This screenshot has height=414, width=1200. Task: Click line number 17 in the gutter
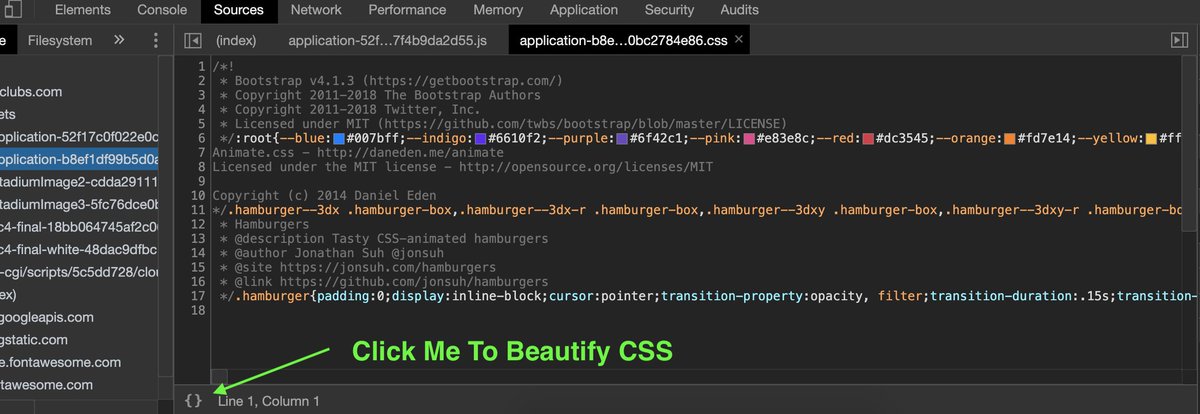pos(198,297)
